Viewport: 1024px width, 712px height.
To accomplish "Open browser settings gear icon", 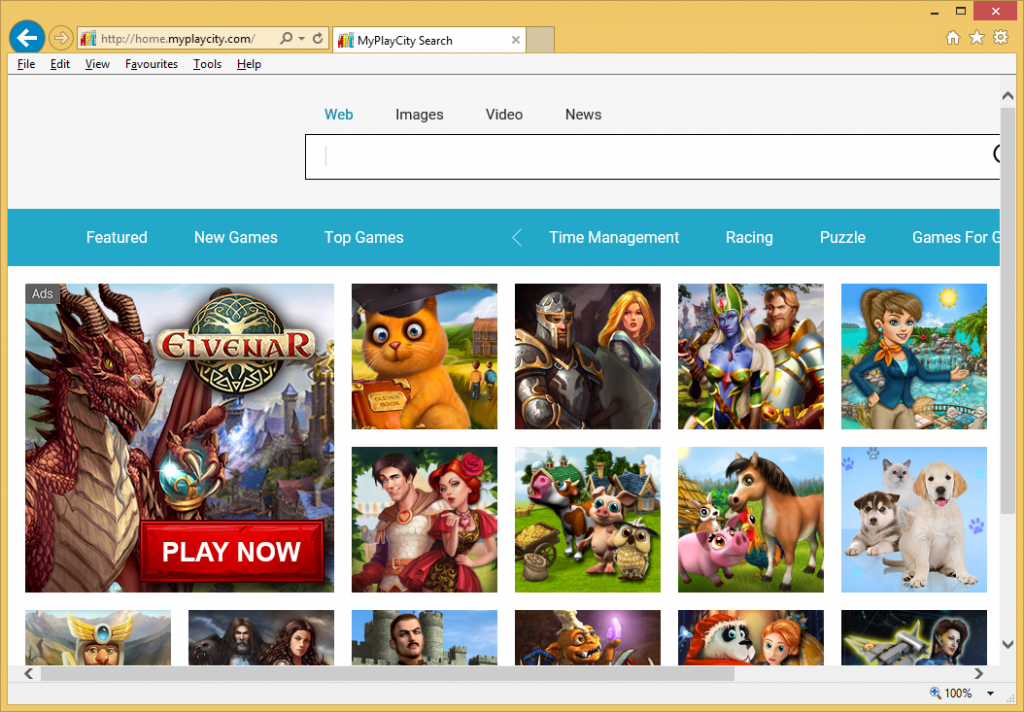I will coord(1000,37).
